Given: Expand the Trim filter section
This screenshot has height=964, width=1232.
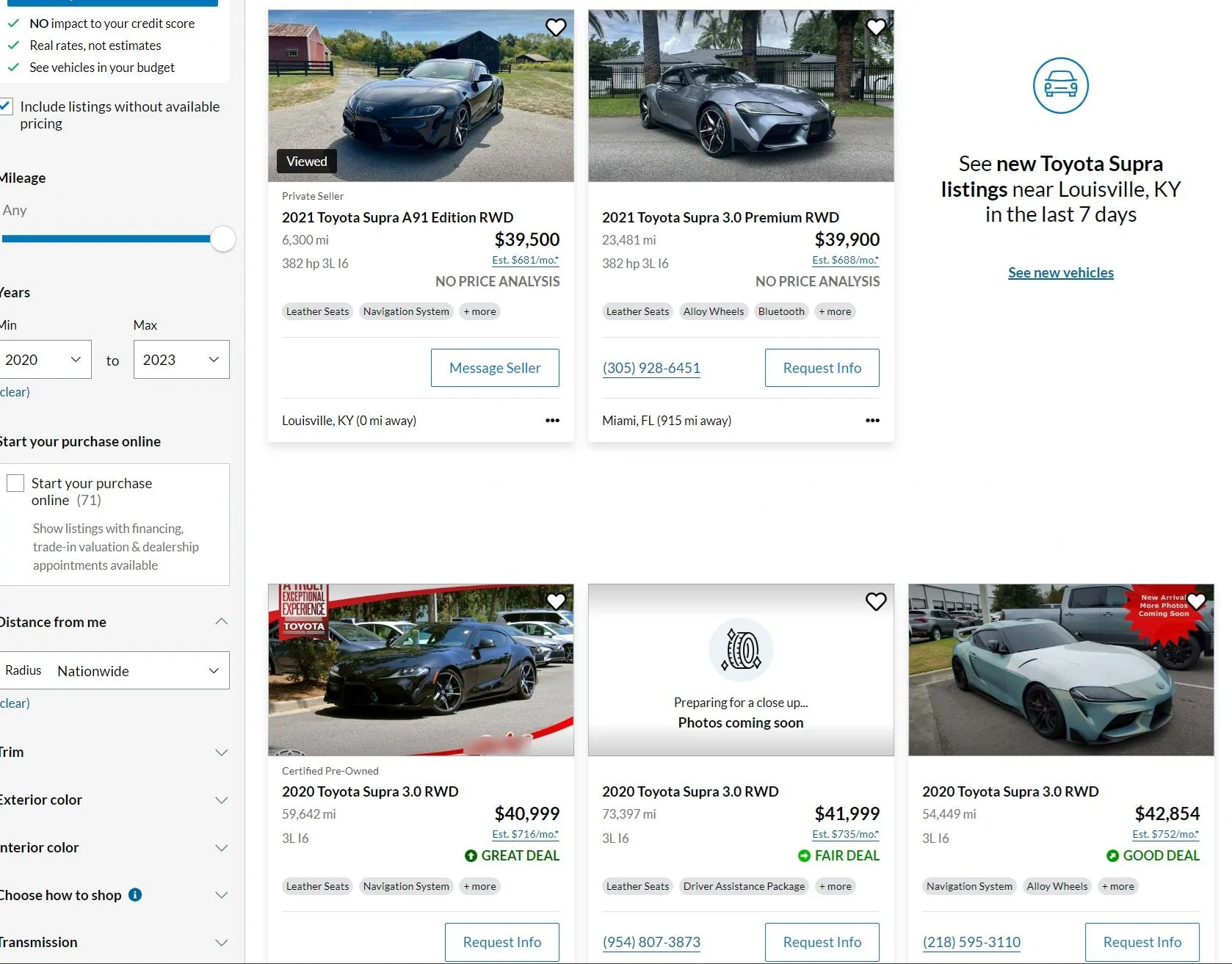Looking at the screenshot, I should click(x=221, y=753).
